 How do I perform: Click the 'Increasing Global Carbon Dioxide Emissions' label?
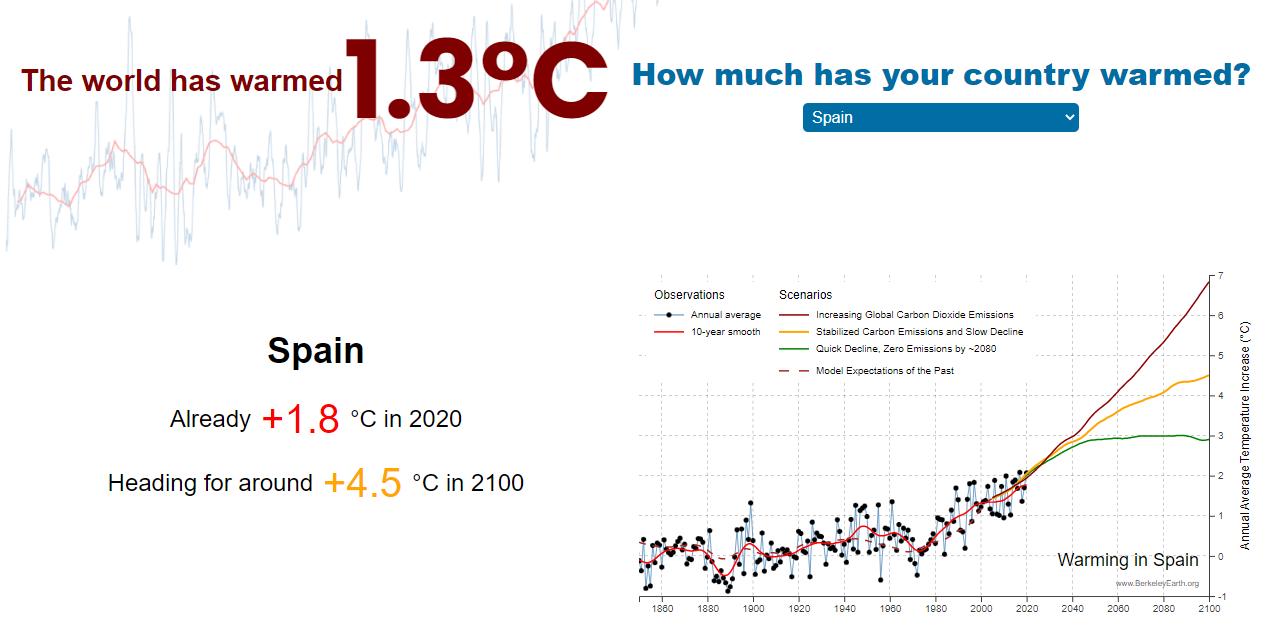(x=914, y=315)
